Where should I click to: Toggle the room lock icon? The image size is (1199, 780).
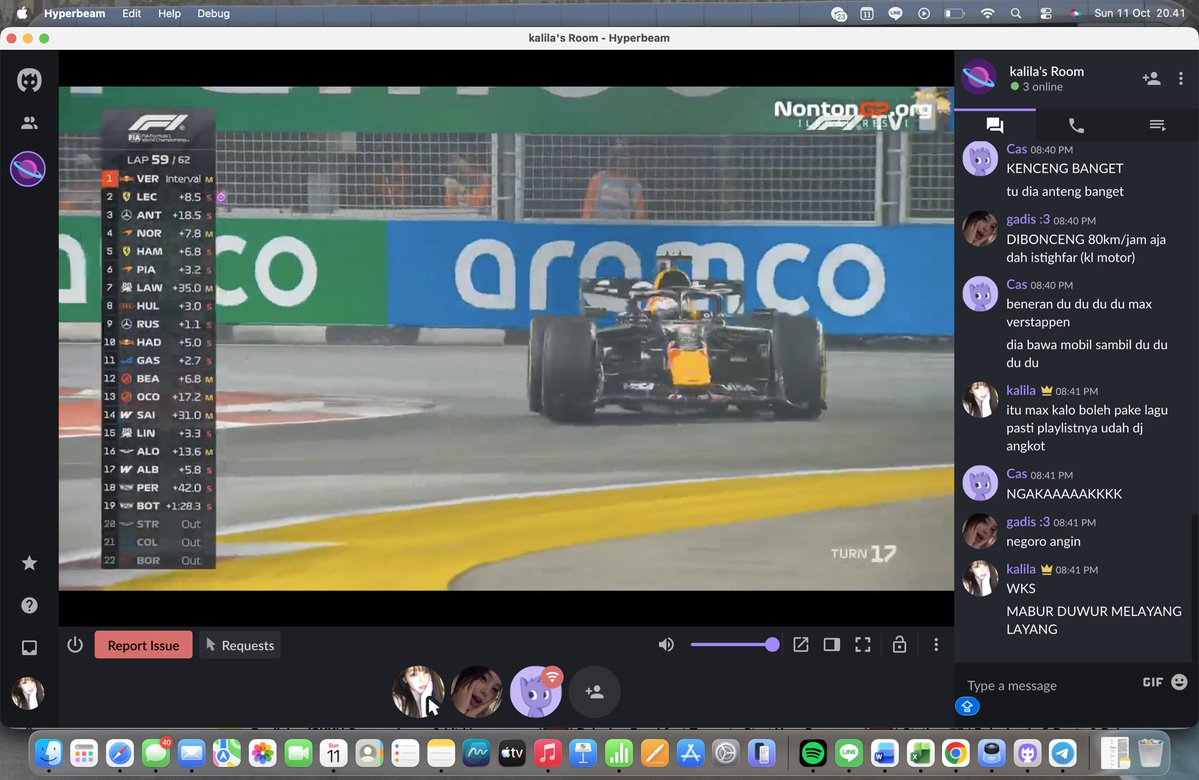coord(899,645)
